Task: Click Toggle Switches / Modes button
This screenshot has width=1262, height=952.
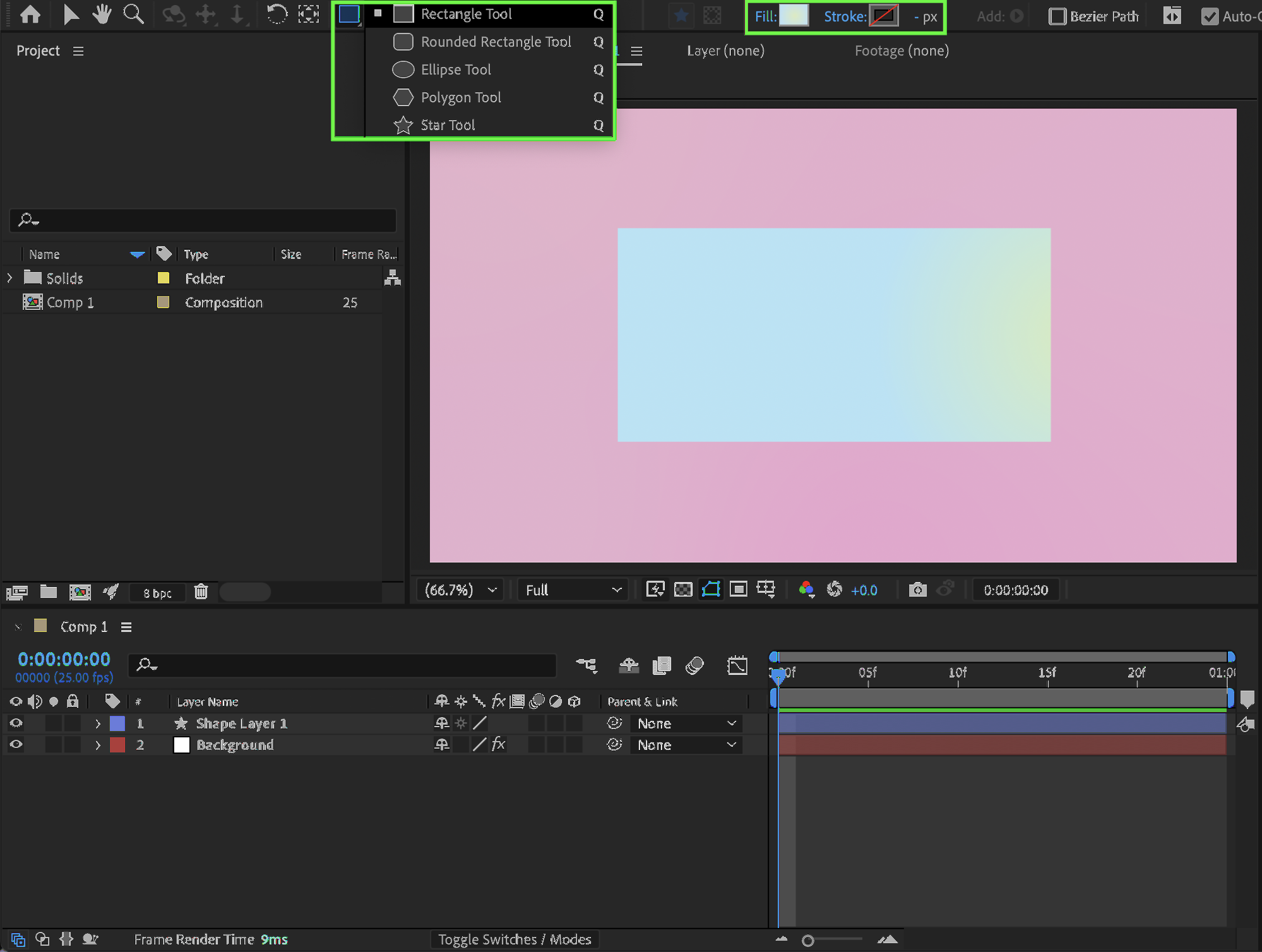Action: click(x=515, y=939)
